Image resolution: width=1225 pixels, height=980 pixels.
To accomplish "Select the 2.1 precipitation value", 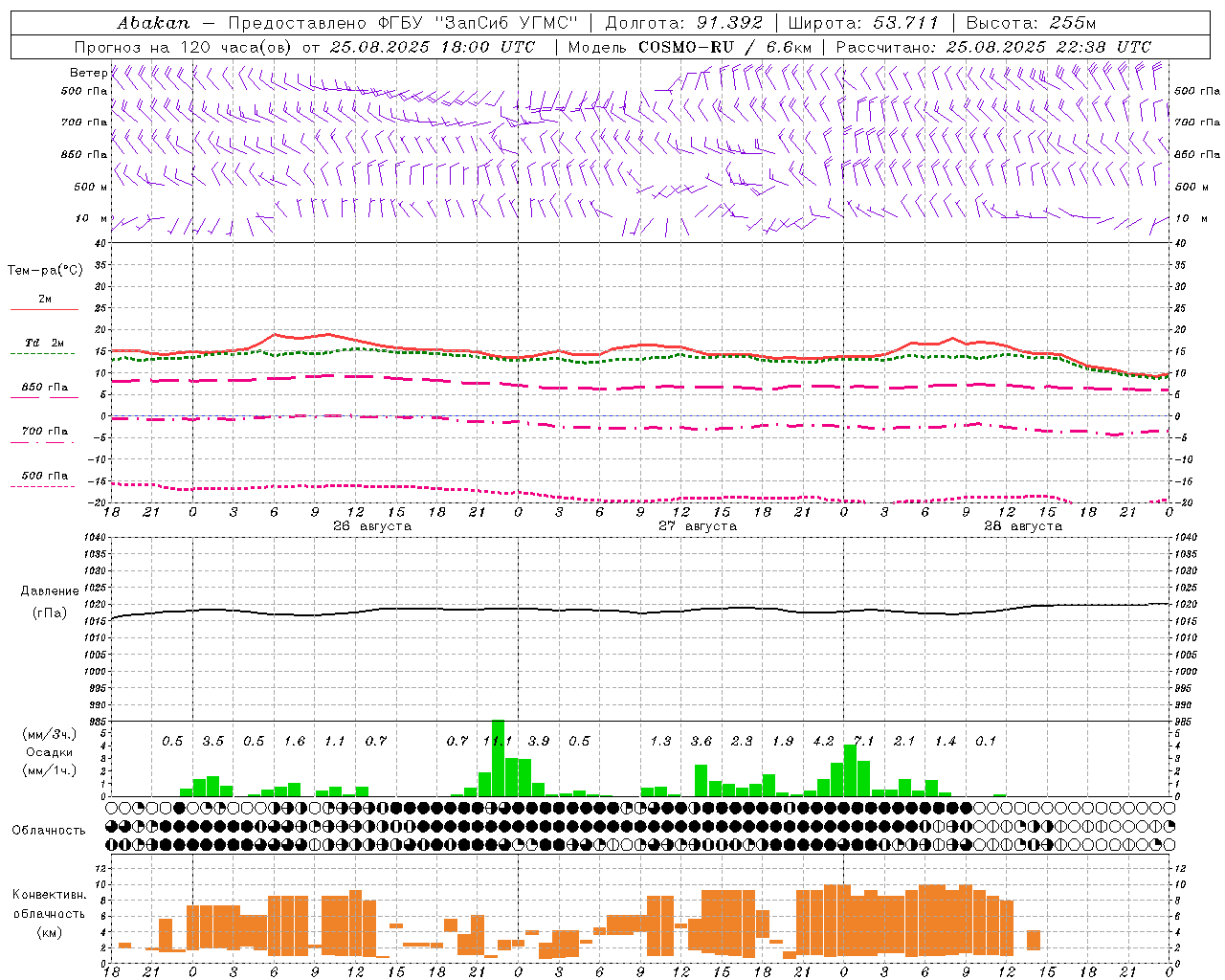I will coord(904,742).
